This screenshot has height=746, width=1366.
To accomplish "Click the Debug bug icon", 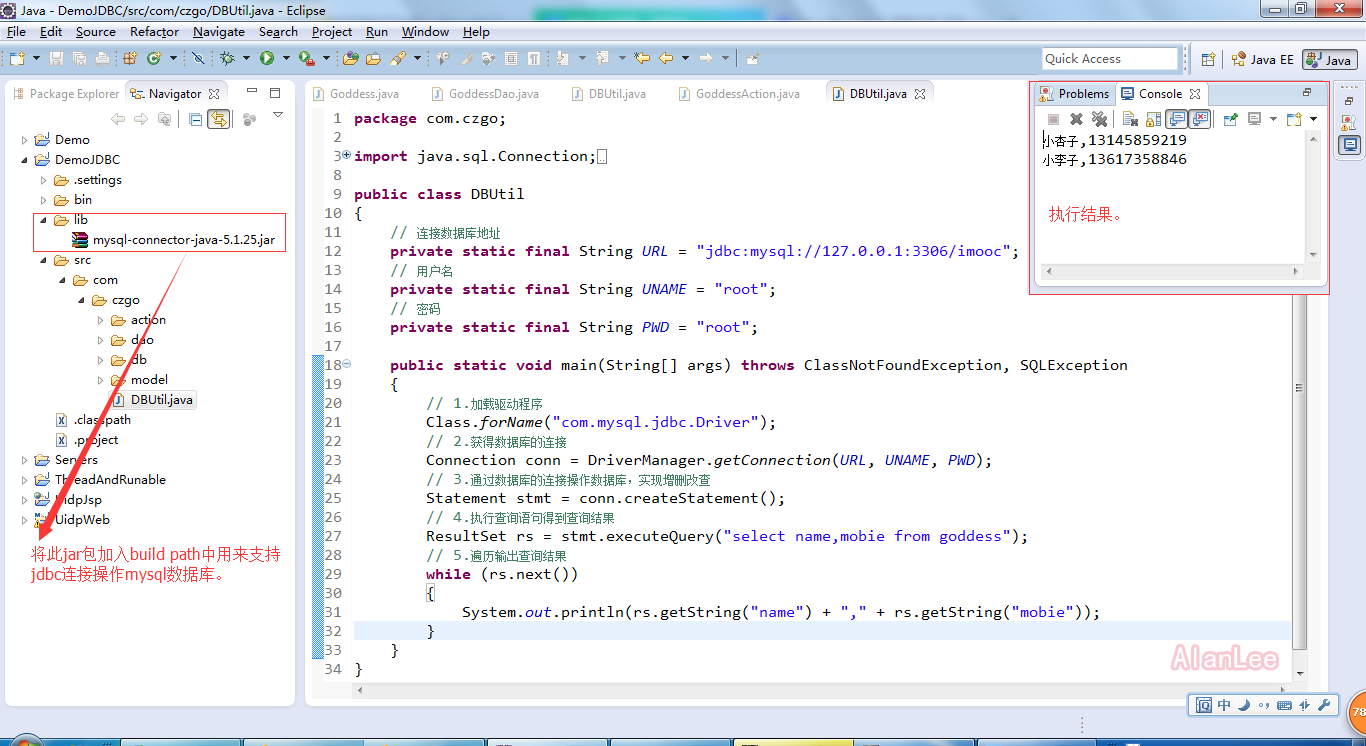I will pyautogui.click(x=227, y=58).
